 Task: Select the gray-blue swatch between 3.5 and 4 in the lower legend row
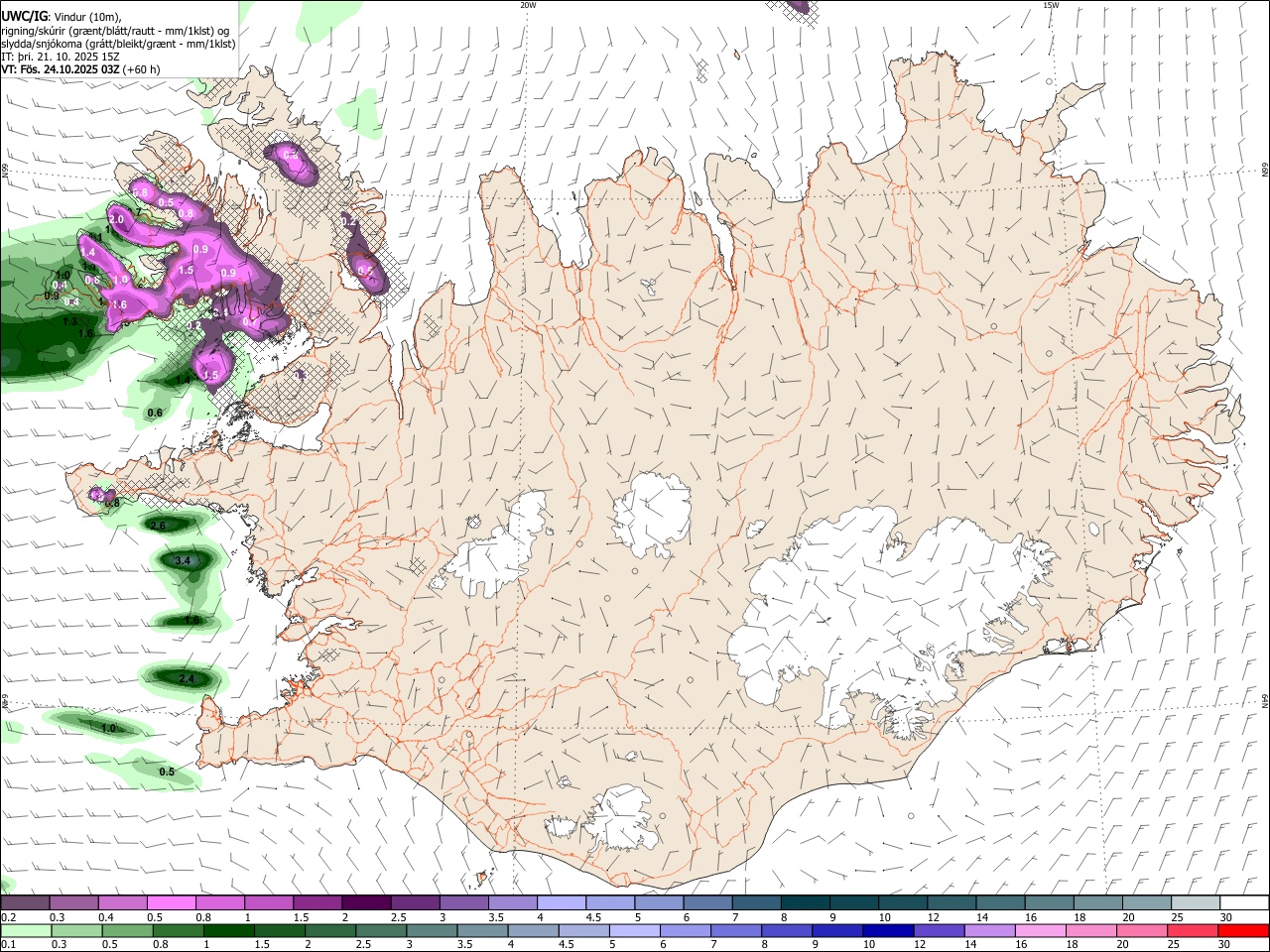click(x=482, y=930)
